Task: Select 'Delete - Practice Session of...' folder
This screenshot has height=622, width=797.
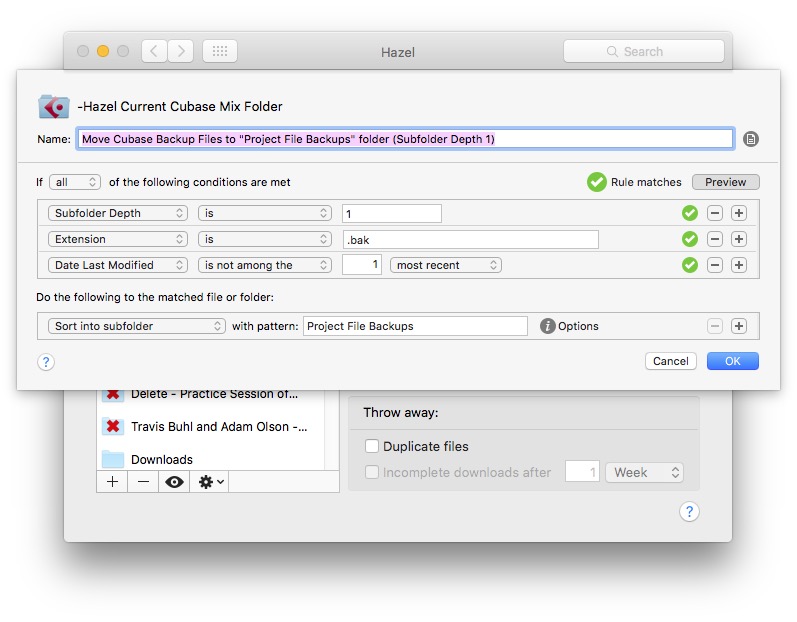Action: (210, 394)
